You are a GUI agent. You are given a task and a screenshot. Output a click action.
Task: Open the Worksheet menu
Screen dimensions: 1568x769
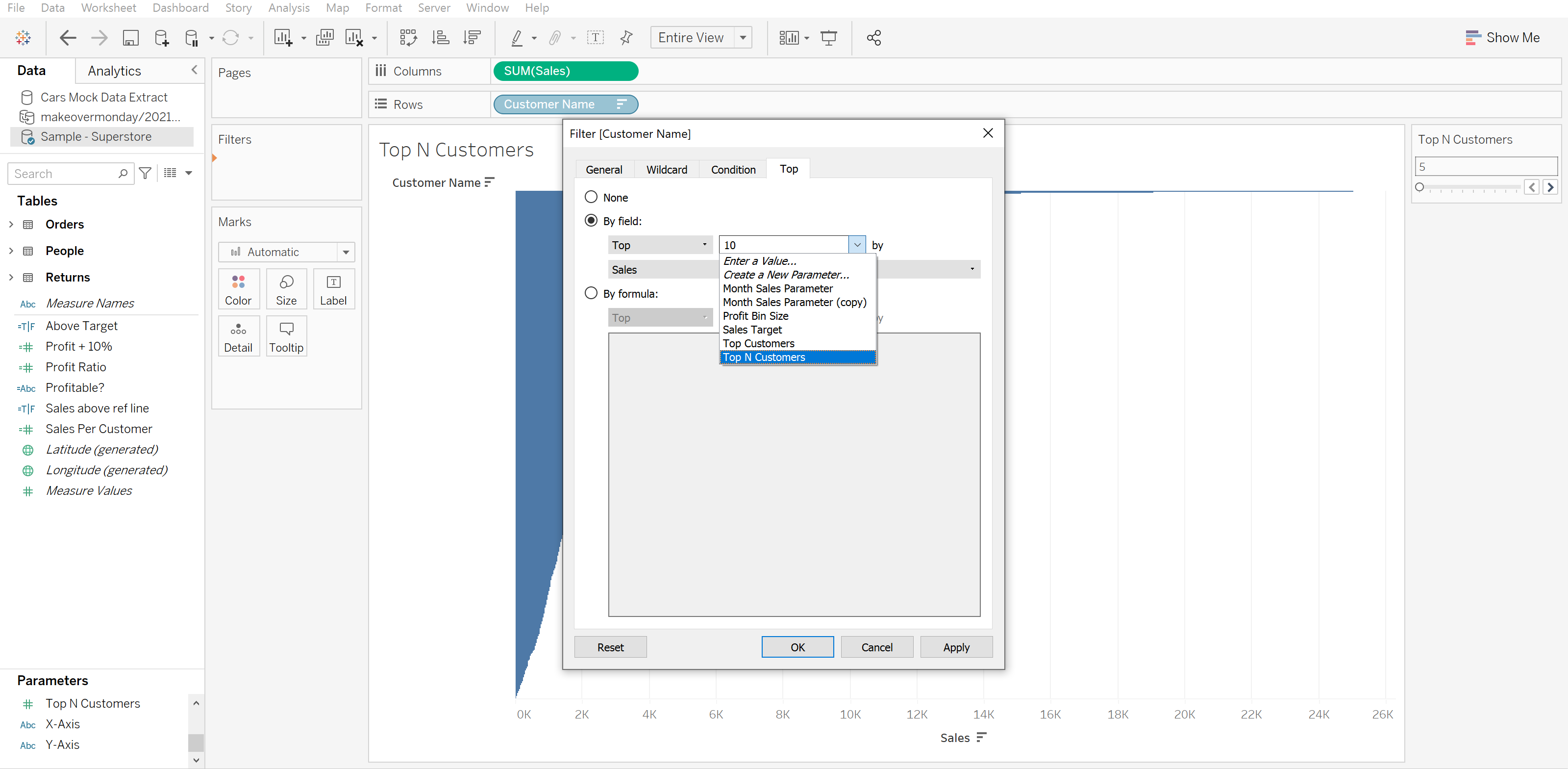108,8
